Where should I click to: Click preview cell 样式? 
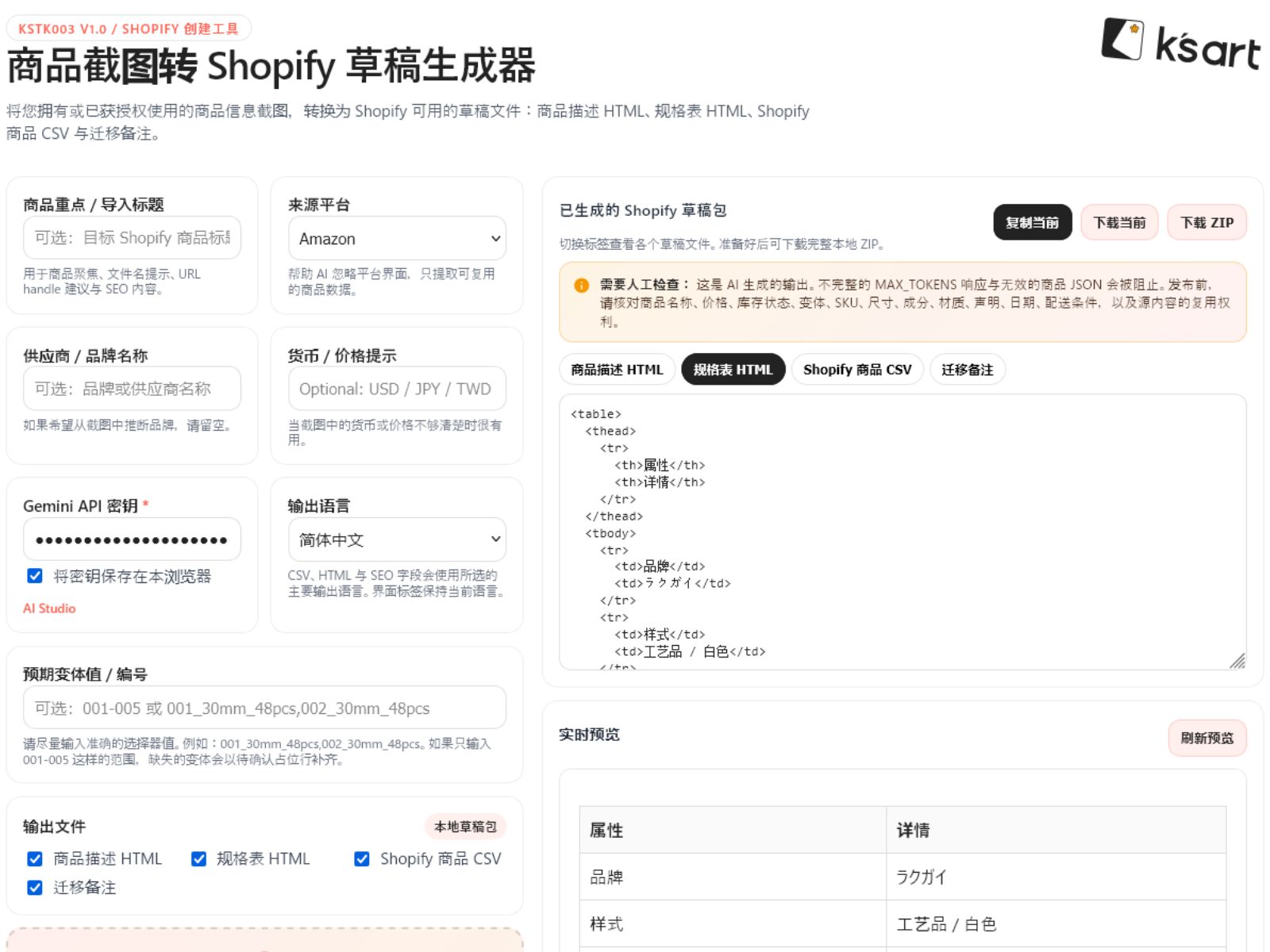pyautogui.click(x=733, y=924)
